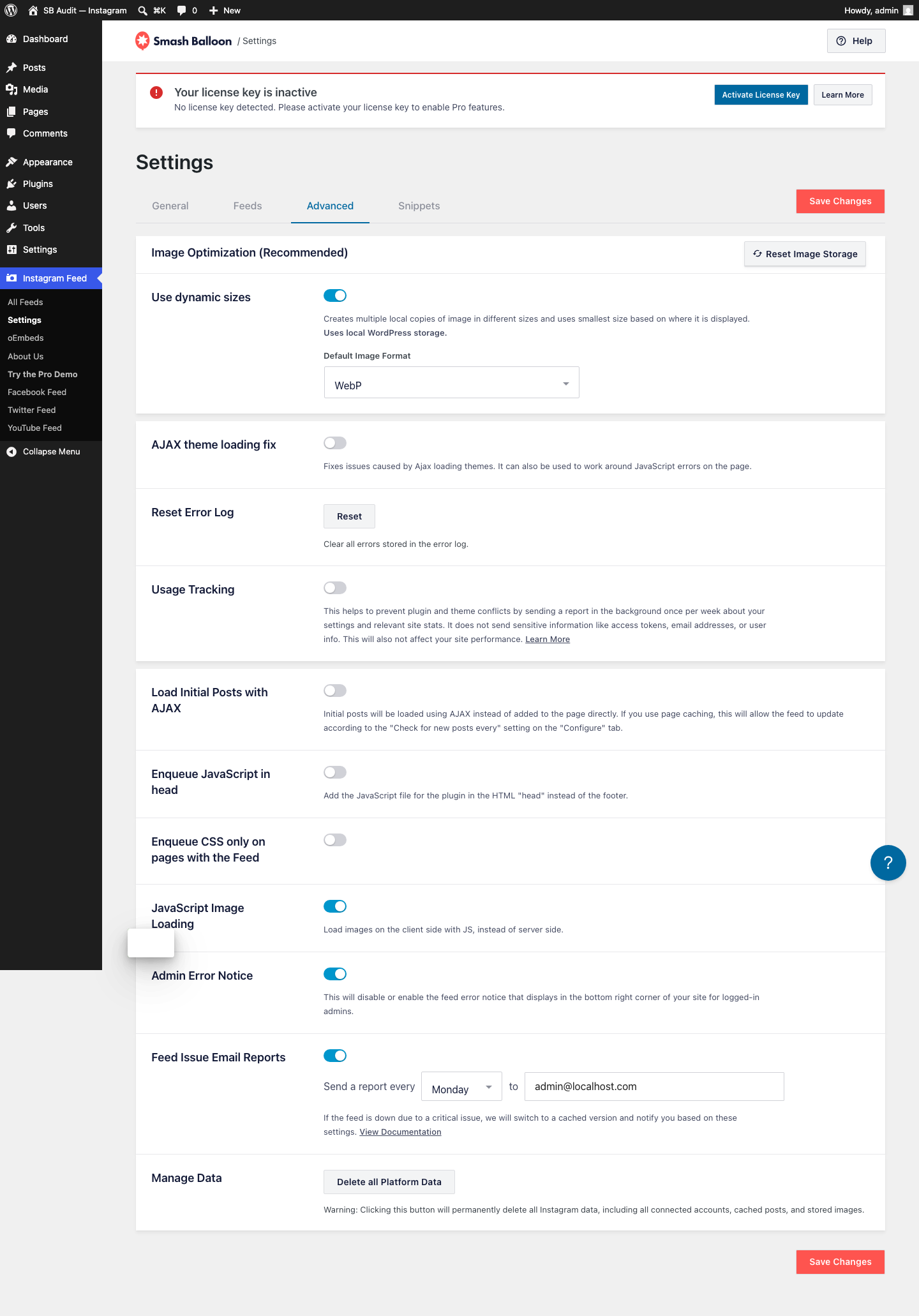Screen dimensions: 919x1316
Task: Click the top Save Changes button
Action: 840,201
